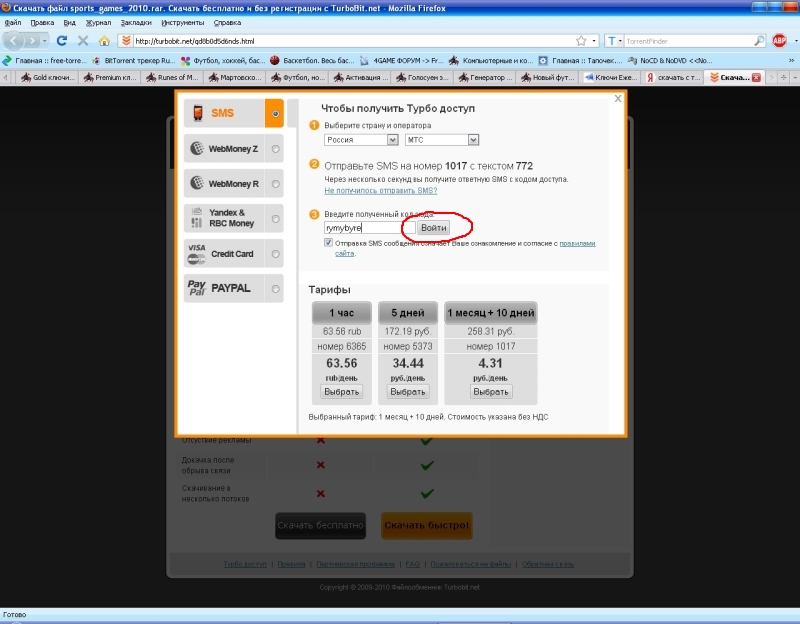Open the back/forward history dropdown arrow
The image size is (800, 624).
[x=45, y=41]
